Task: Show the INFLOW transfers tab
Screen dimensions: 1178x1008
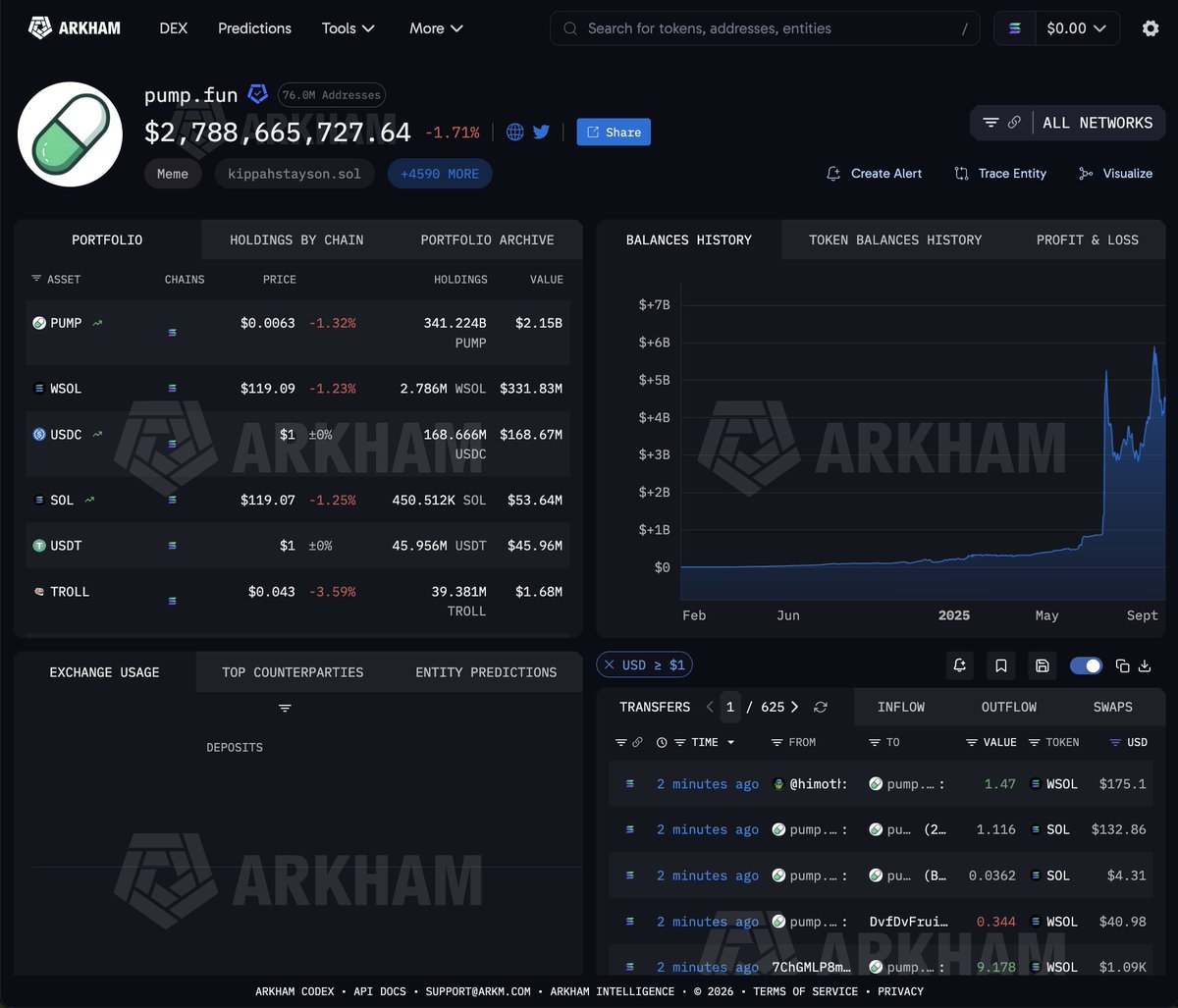Action: 901,707
